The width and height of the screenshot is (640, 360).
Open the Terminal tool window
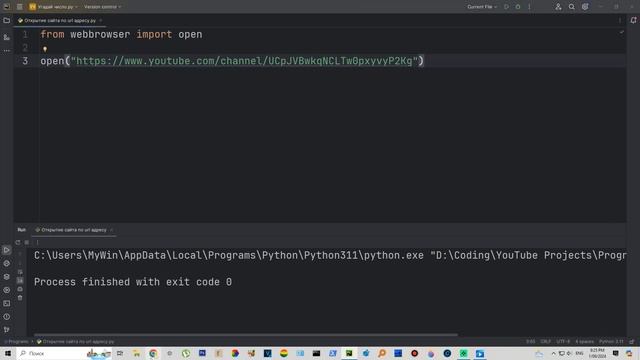tap(7, 303)
